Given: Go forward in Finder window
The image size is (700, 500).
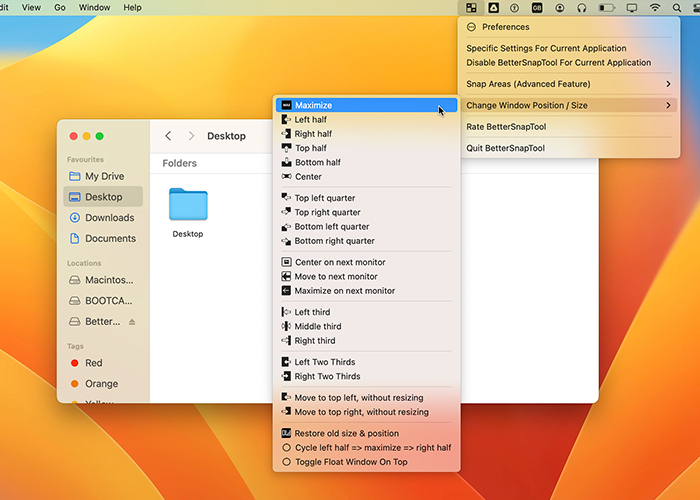Looking at the screenshot, I should (191, 136).
